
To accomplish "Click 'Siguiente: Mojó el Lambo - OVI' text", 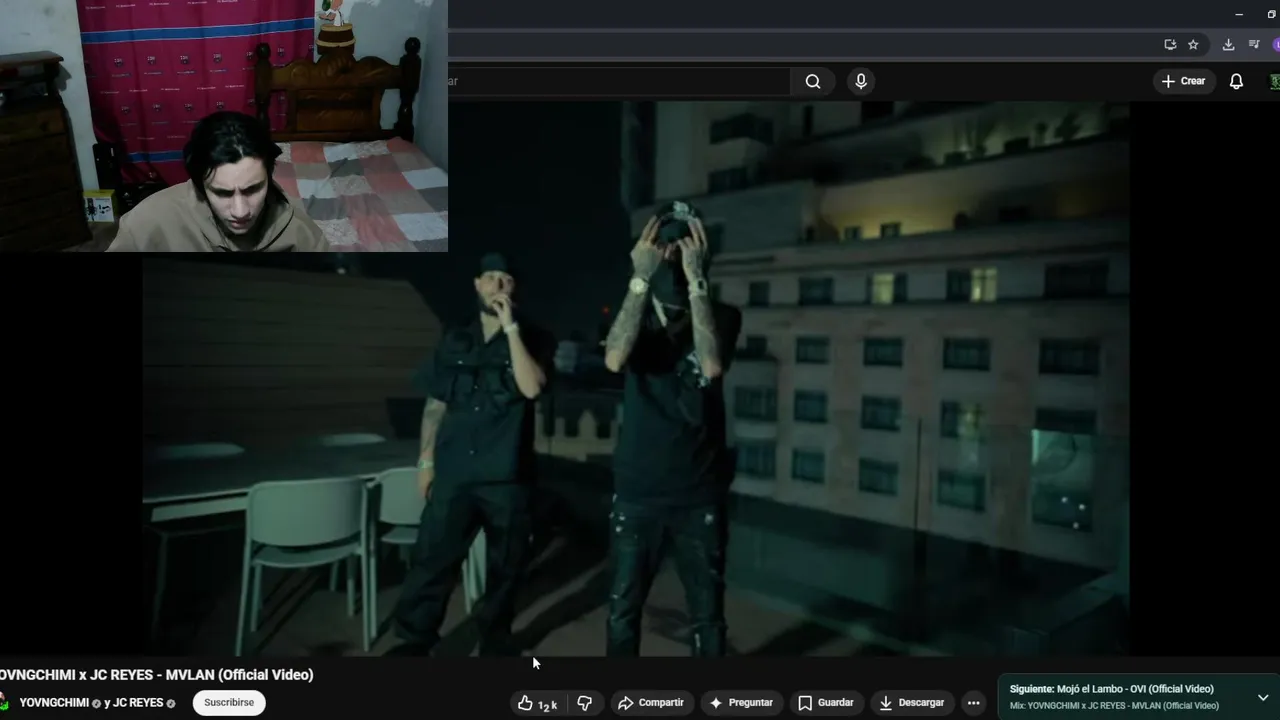I will click(x=1112, y=689).
